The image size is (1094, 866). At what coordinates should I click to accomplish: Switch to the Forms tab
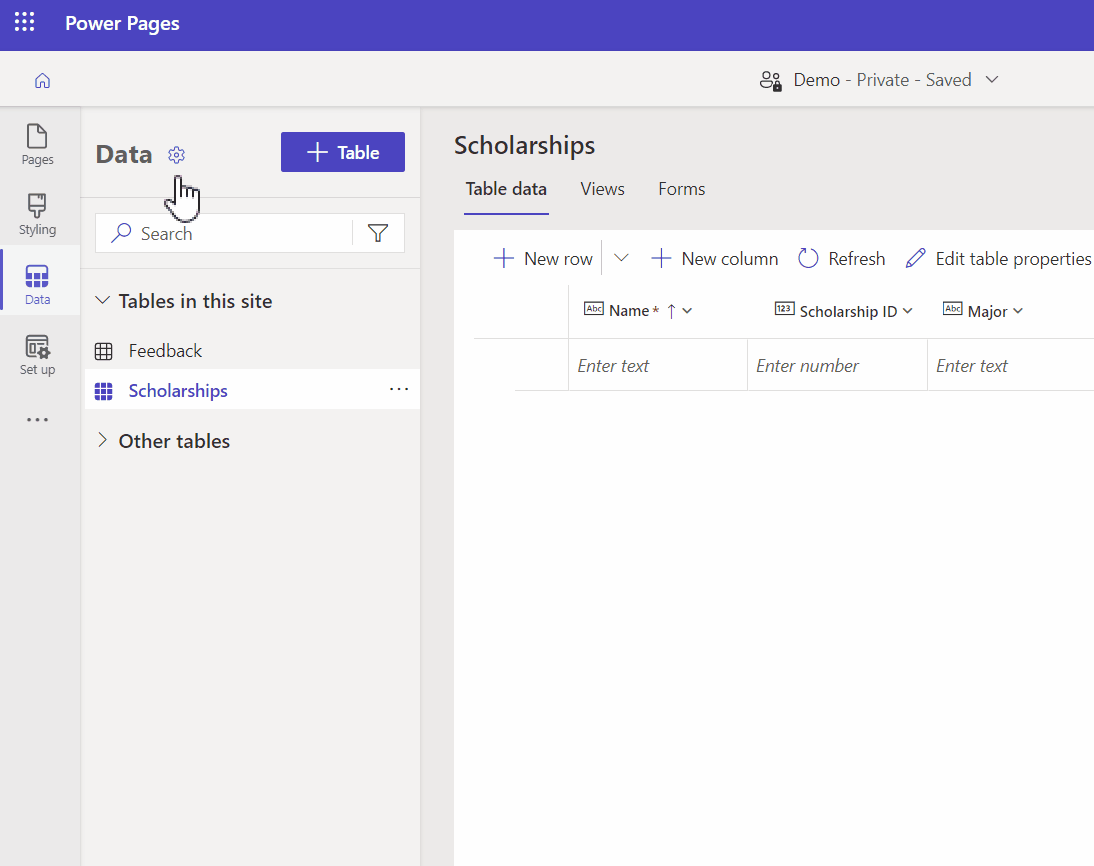point(681,189)
